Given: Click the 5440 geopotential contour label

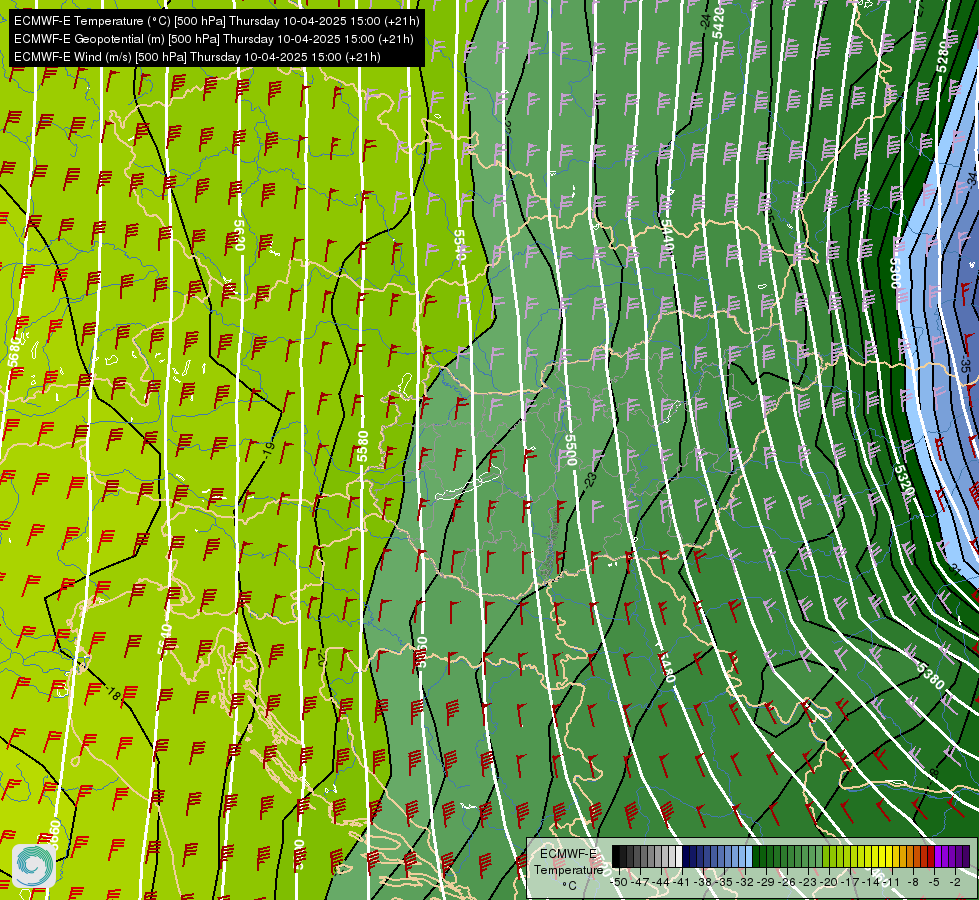Looking at the screenshot, I should pos(667,235).
